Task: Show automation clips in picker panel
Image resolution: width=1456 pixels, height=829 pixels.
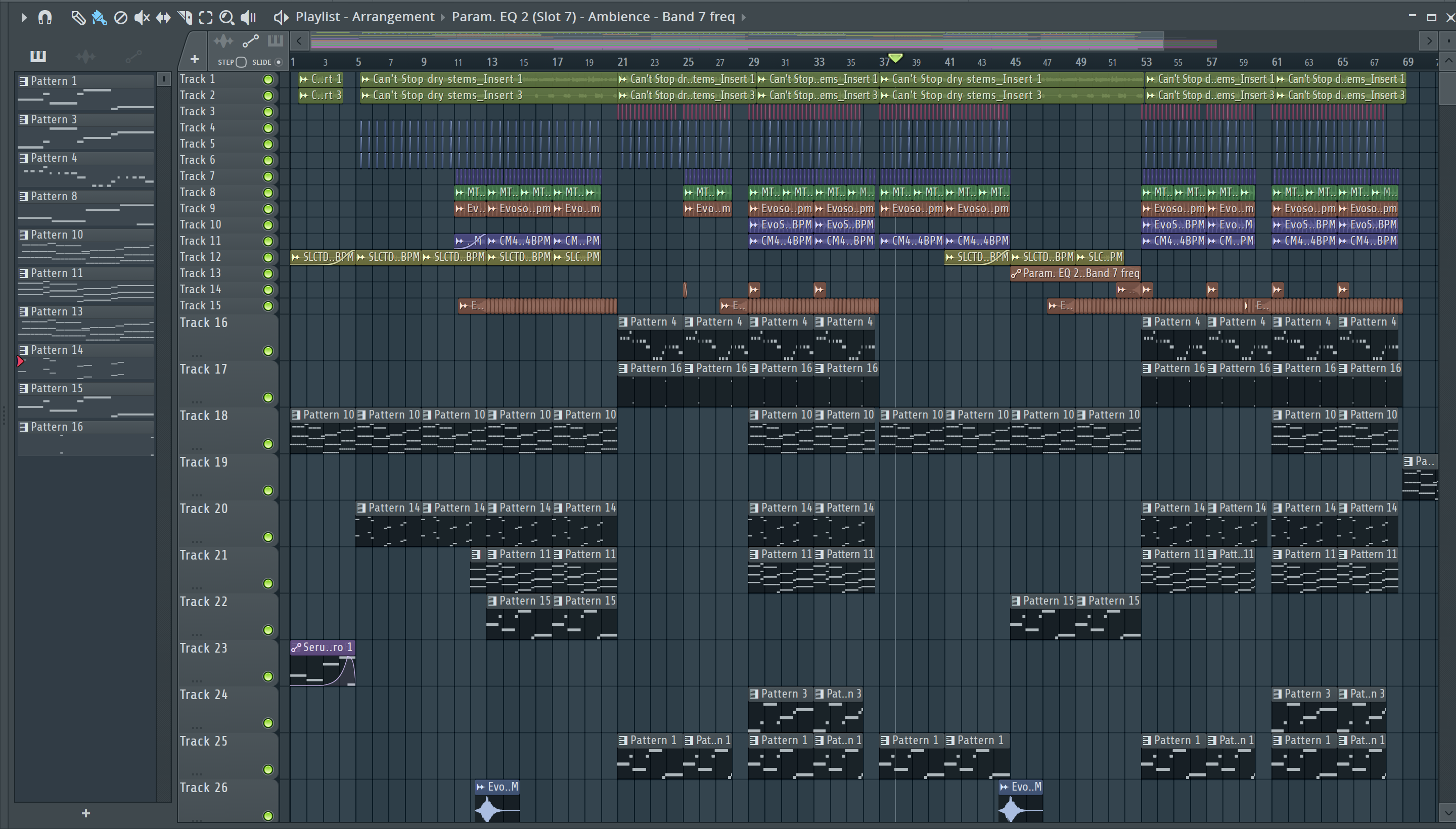Action: 133,56
